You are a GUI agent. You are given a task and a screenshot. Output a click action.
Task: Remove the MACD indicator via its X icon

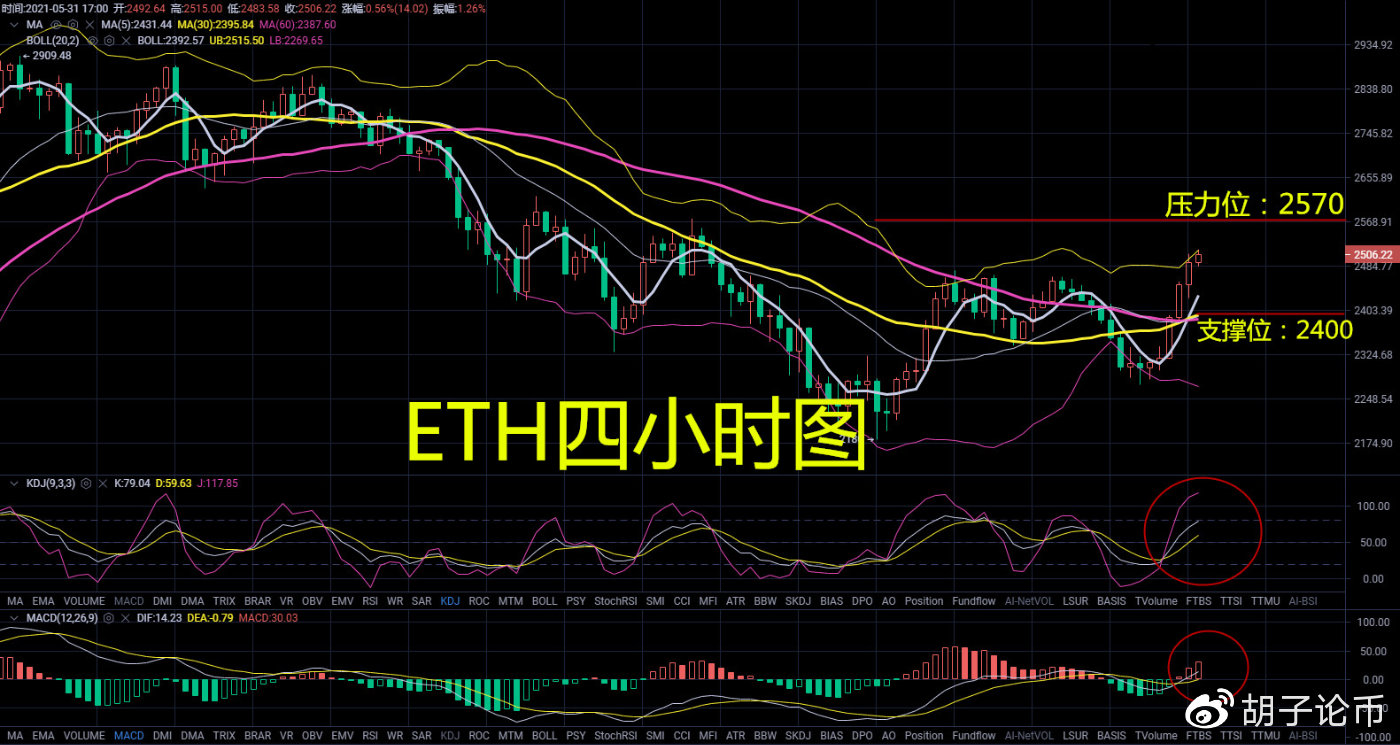coord(125,619)
